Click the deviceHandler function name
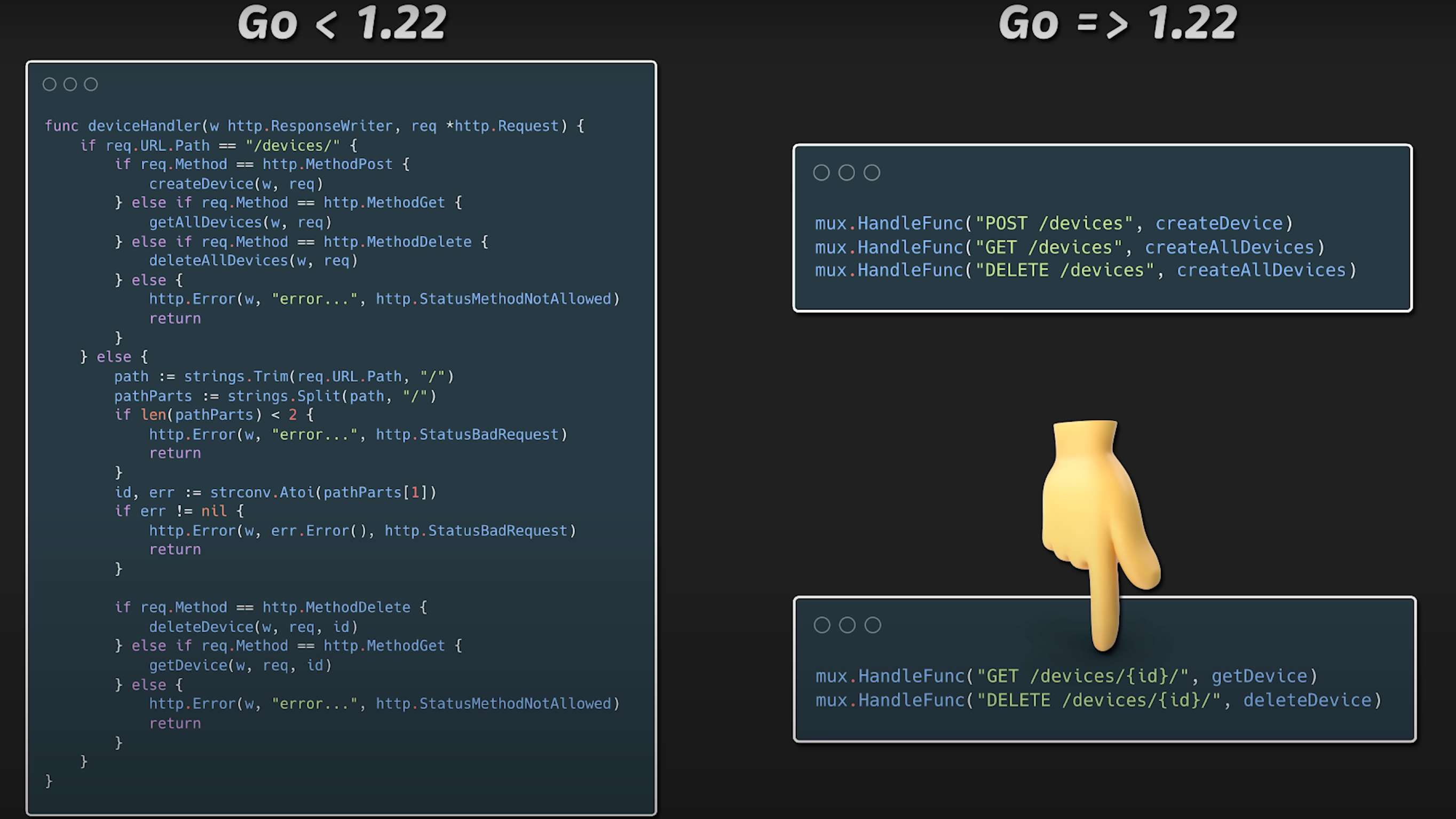The width and height of the screenshot is (1456, 819). click(144, 126)
